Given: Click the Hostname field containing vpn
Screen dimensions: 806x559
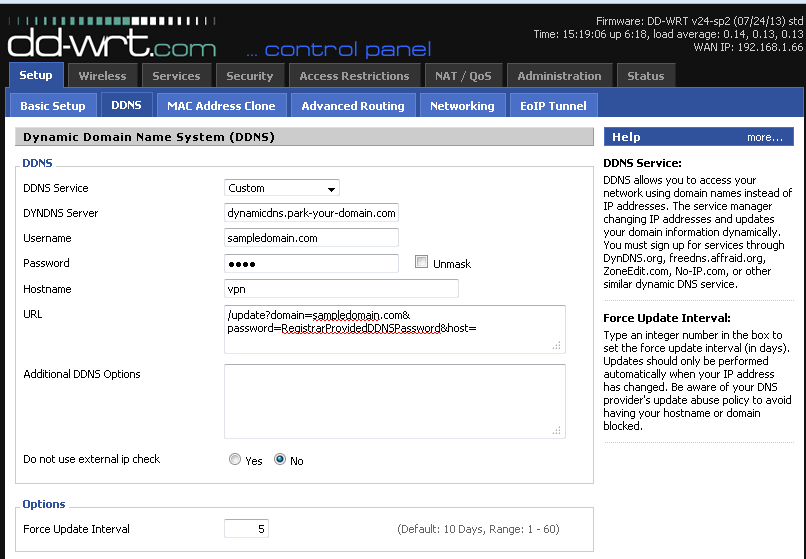Looking at the screenshot, I should pos(341,288).
